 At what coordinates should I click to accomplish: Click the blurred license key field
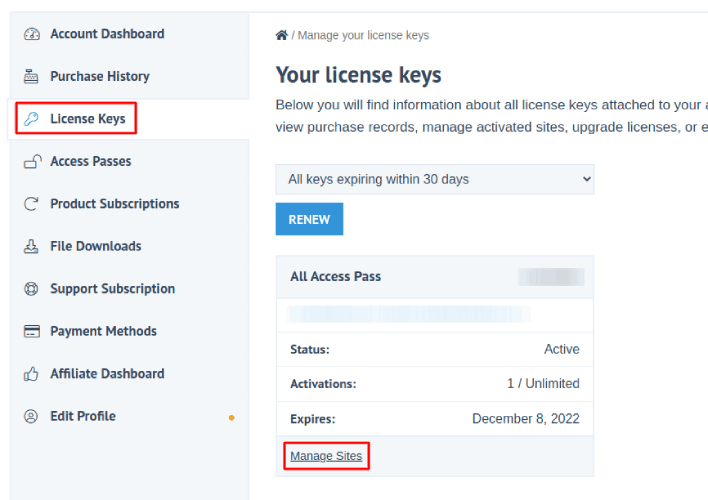(408, 314)
